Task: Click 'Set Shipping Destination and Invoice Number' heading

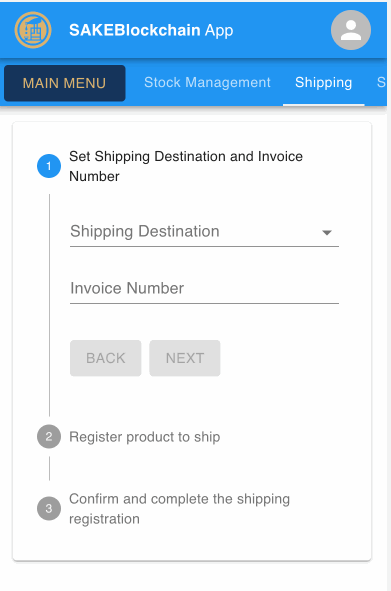Action: [186, 166]
